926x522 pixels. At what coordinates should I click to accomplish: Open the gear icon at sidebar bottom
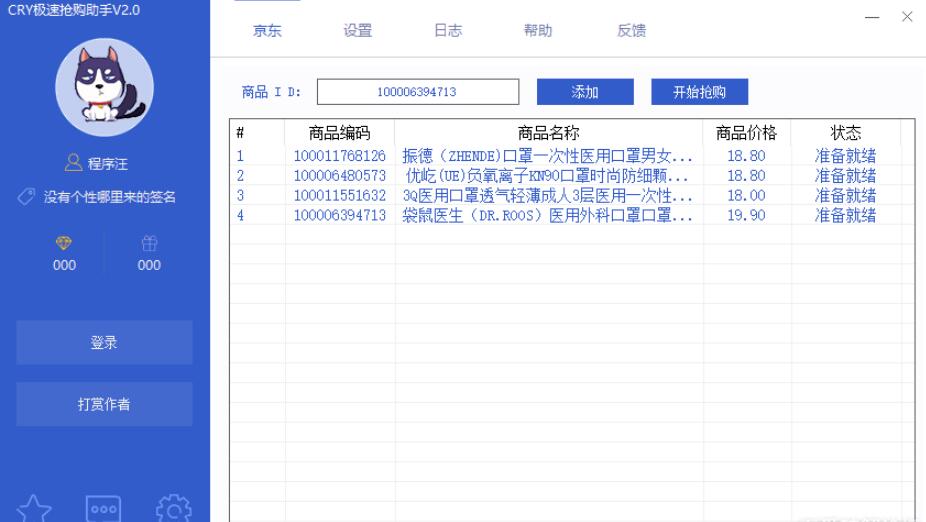(174, 508)
